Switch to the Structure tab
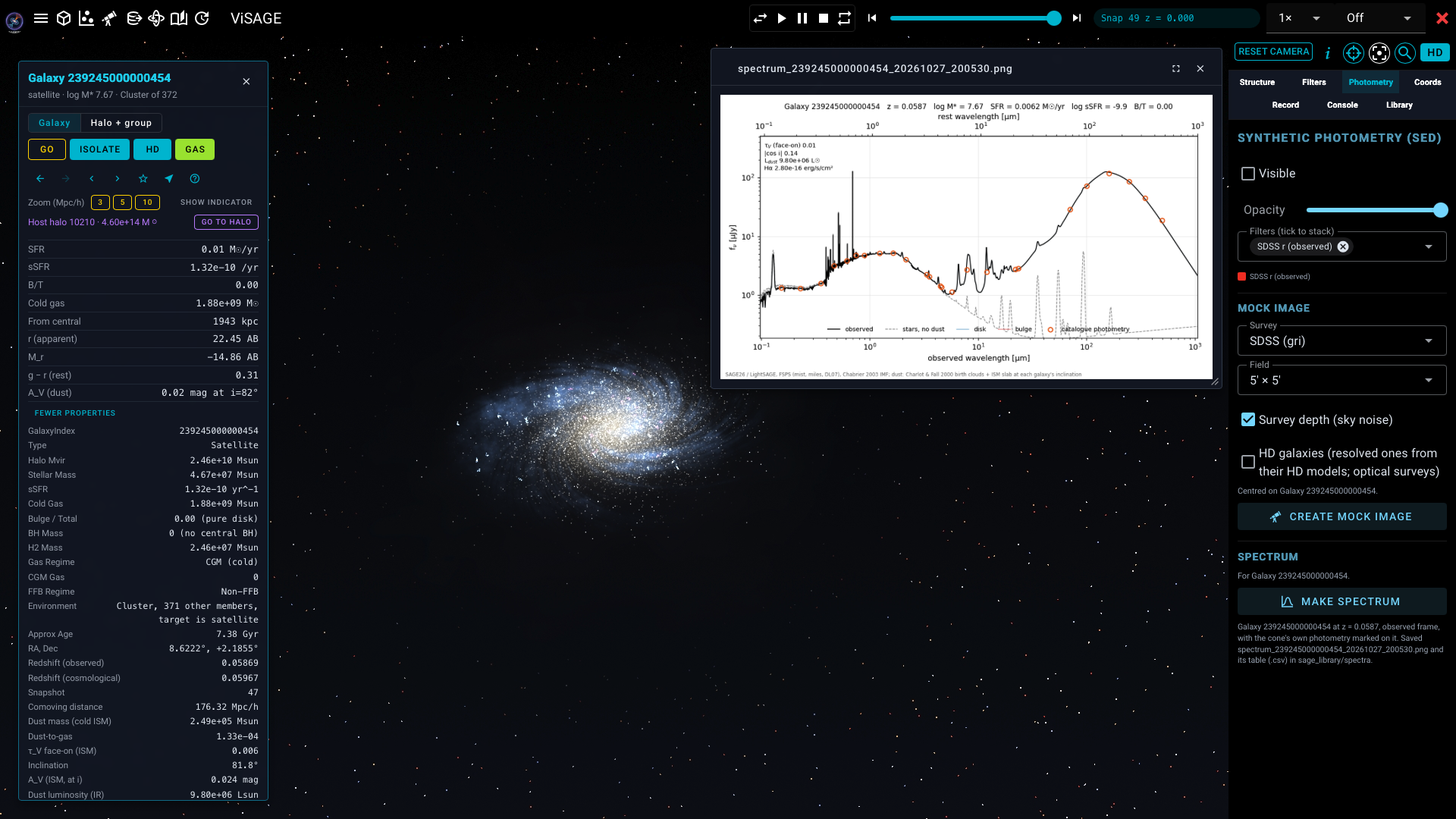1456x819 pixels. [x=1257, y=83]
